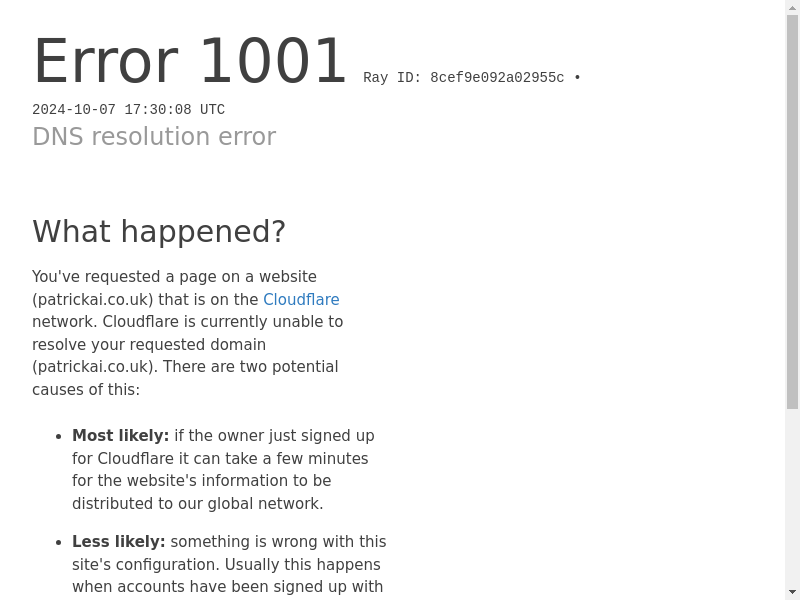The height and width of the screenshot is (600, 800).
Task: Click the bold Less likely: label
Action: 118,541
